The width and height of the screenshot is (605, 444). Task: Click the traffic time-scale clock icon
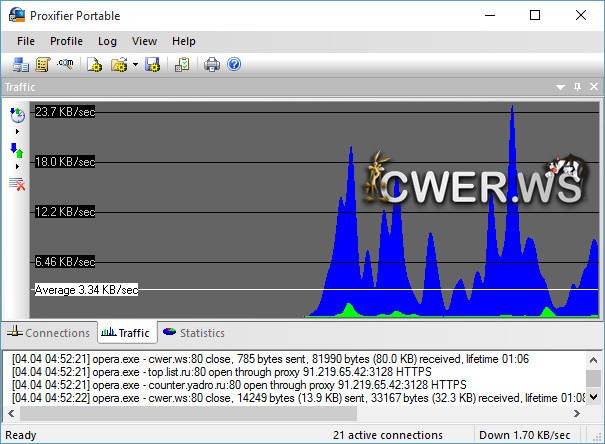tap(17, 116)
